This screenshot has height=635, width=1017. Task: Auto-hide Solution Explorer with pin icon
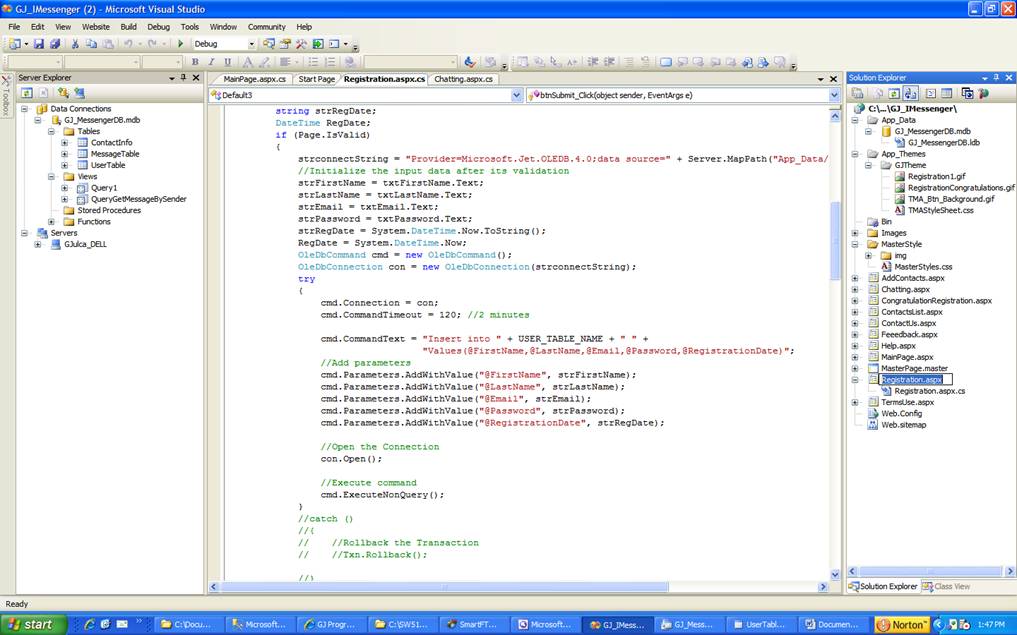click(x=994, y=78)
